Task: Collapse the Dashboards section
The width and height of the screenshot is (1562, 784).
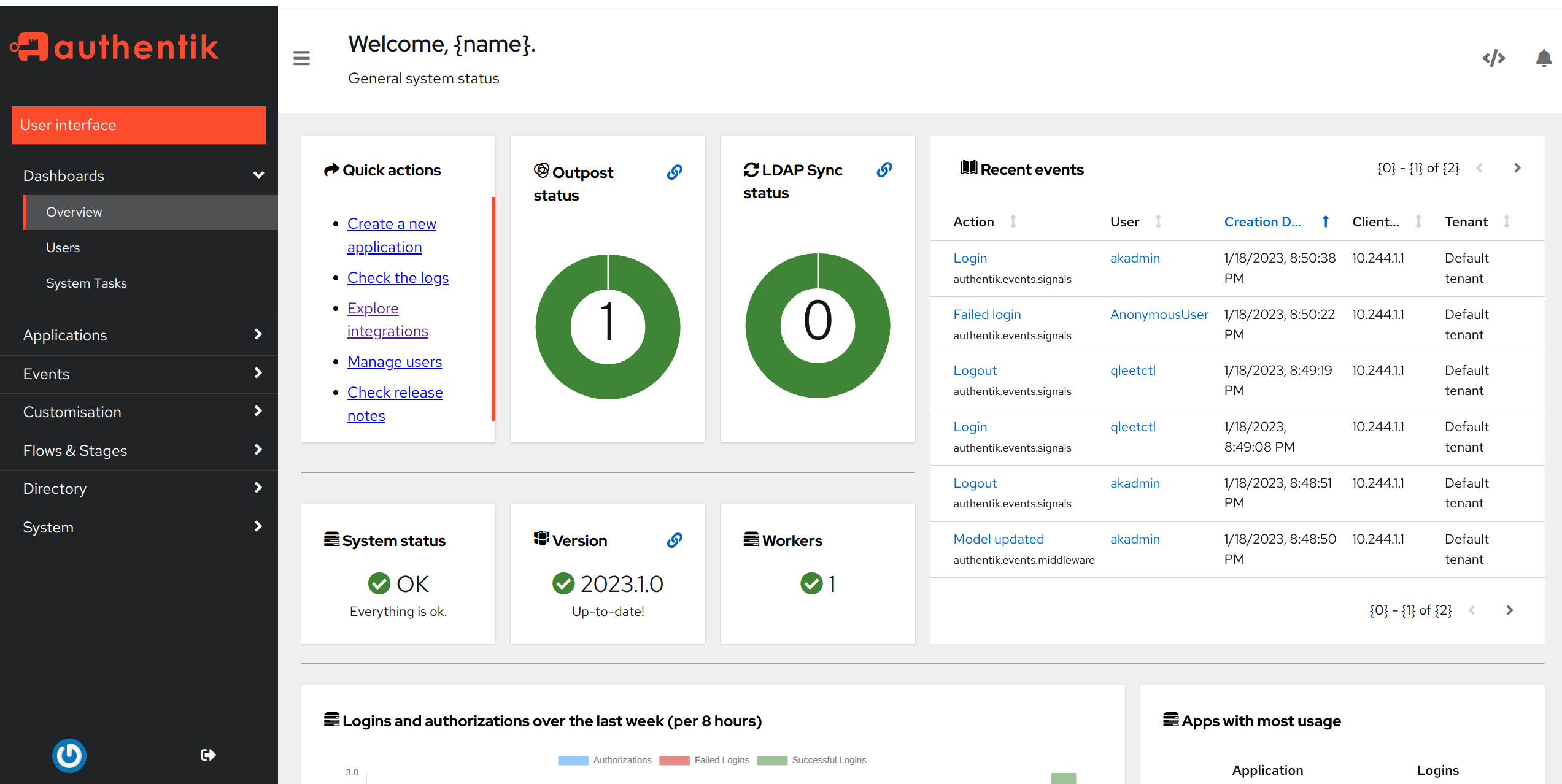Action: click(258, 175)
